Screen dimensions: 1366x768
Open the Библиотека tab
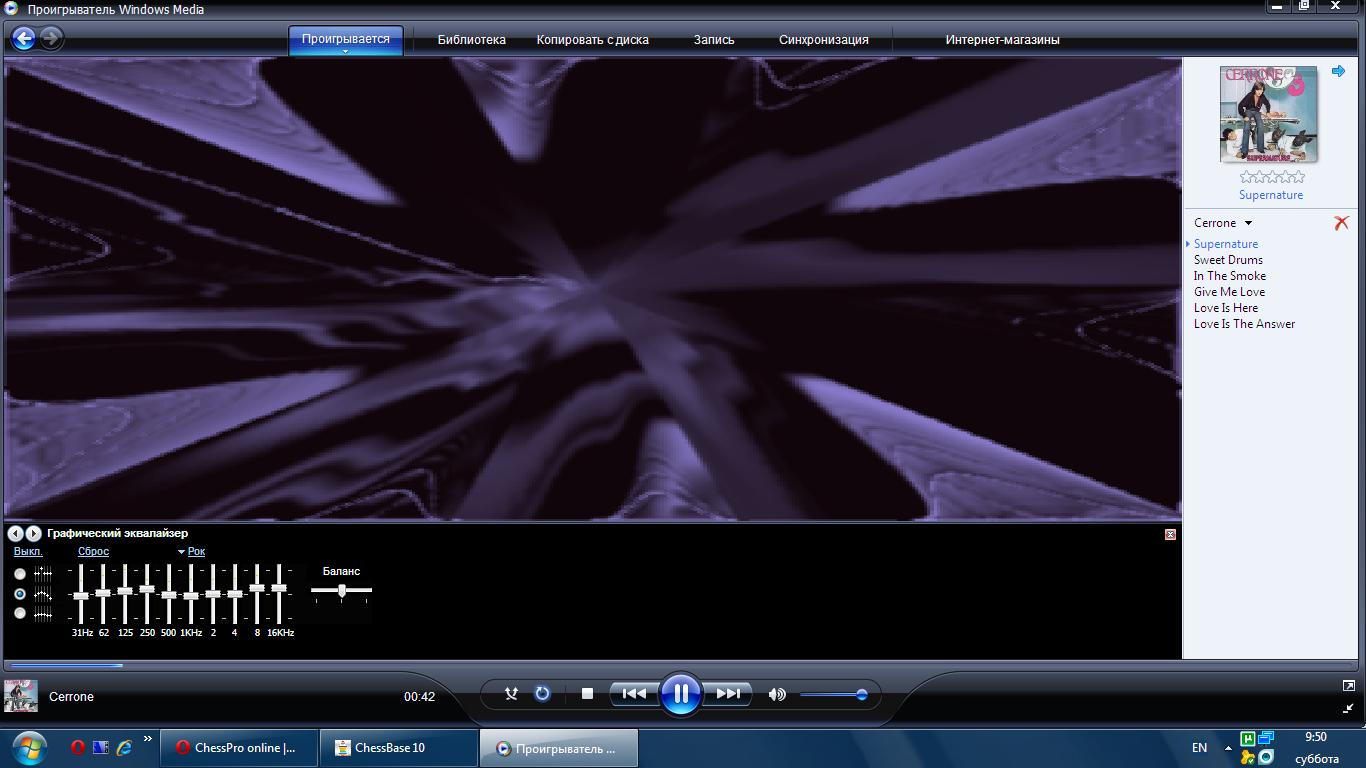(x=471, y=40)
